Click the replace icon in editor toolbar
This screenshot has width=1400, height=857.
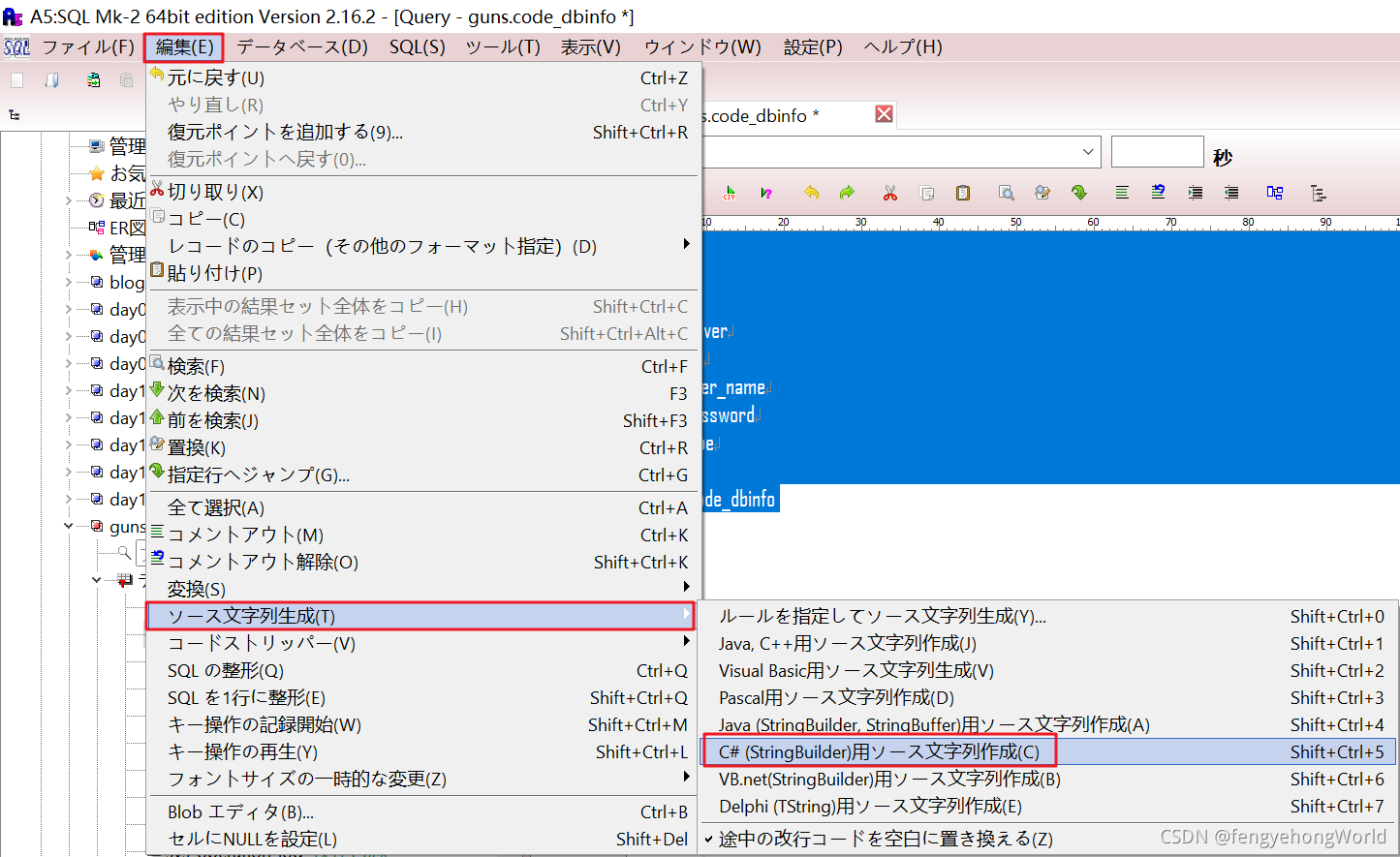point(1042,193)
